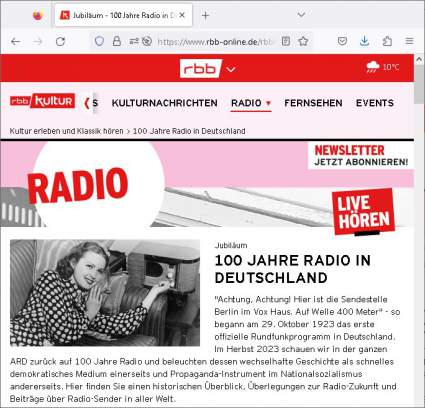Open the Firefox hamburger application menu
Screen dimensions: 425x408
pyautogui.click(x=409, y=41)
